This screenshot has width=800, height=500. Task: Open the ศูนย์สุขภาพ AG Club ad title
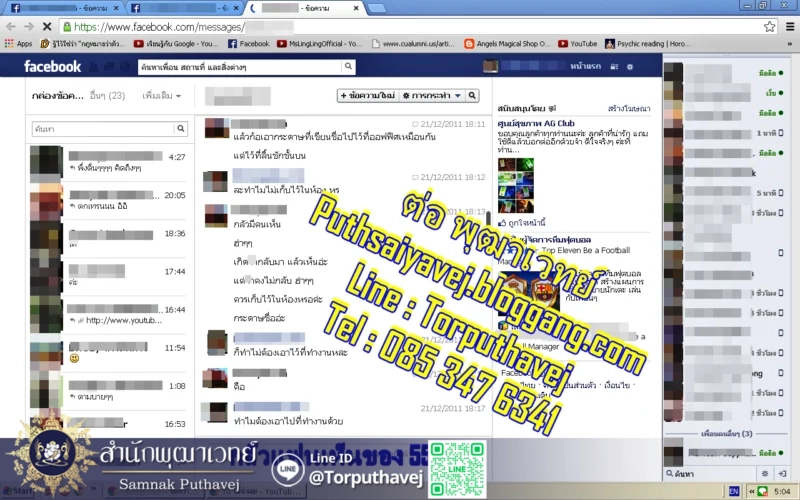(x=536, y=123)
